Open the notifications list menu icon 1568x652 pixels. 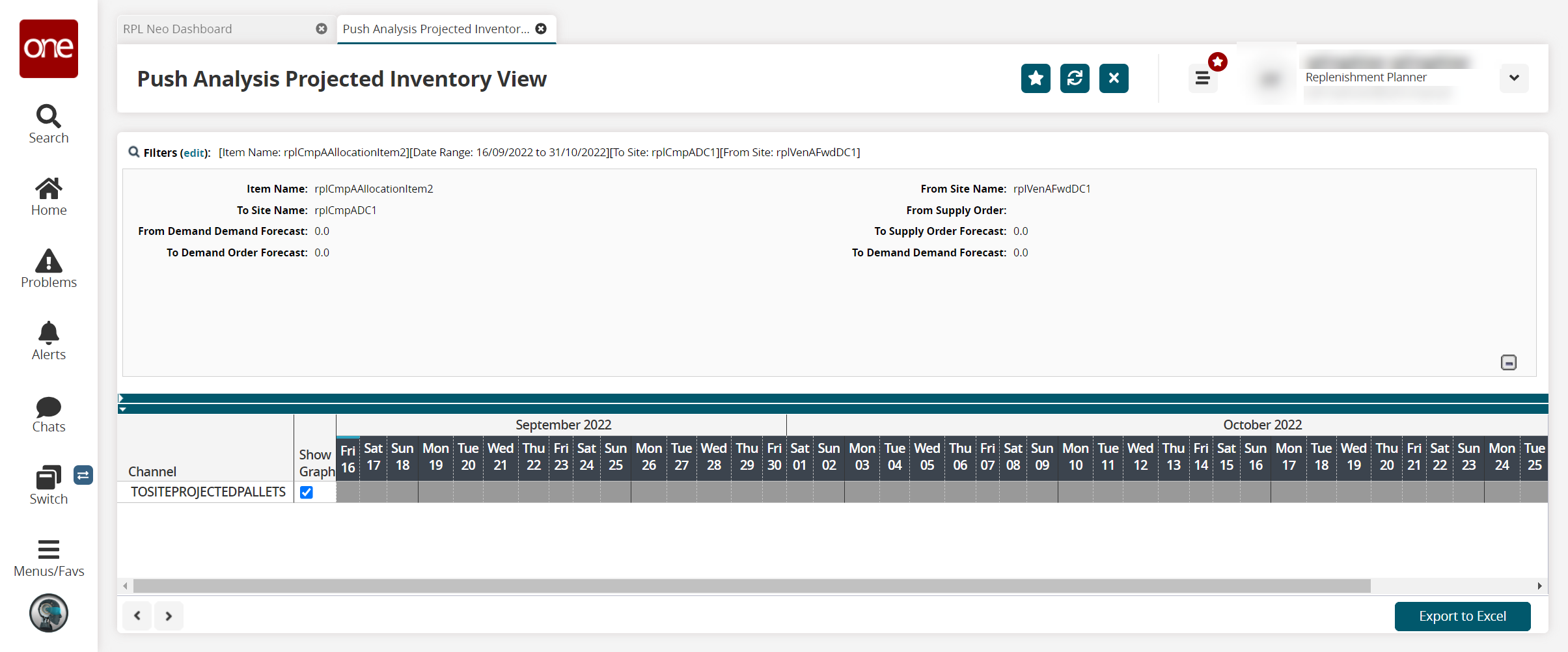pos(1203,79)
